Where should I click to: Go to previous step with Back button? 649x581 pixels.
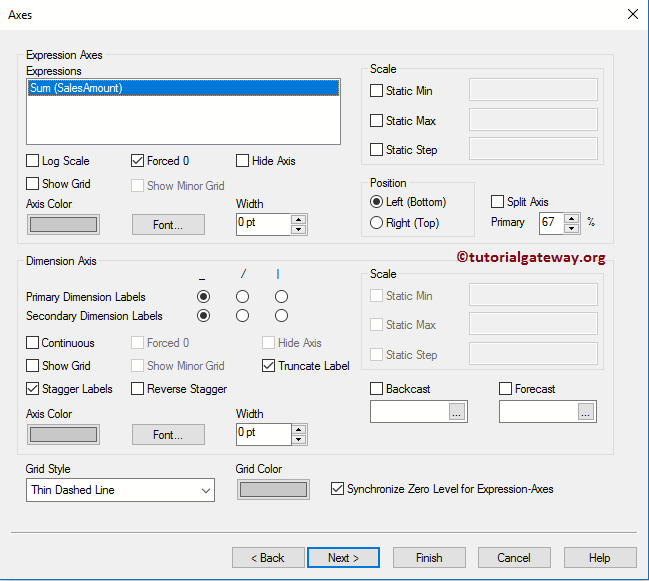tap(268, 558)
